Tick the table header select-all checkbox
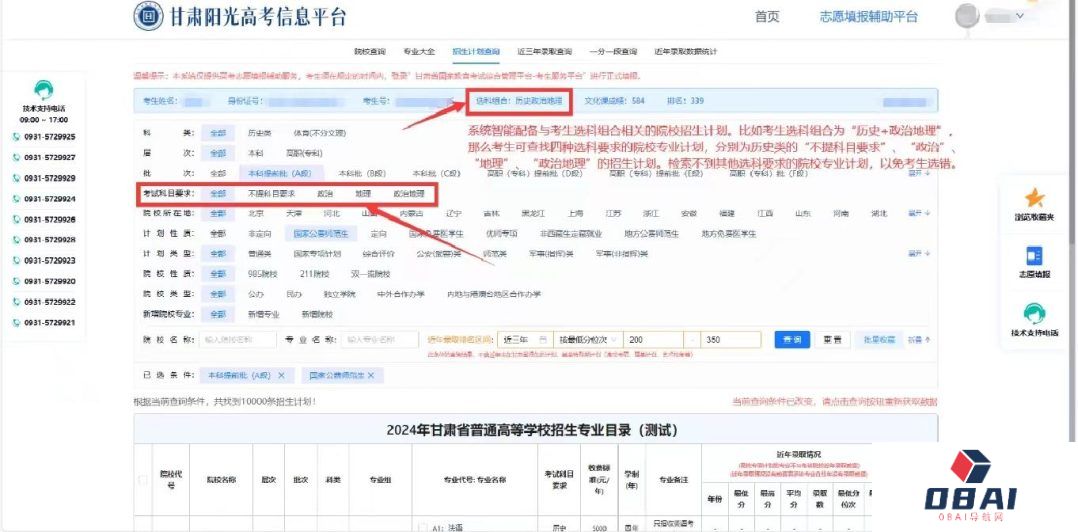1078x532 pixels. click(x=143, y=480)
